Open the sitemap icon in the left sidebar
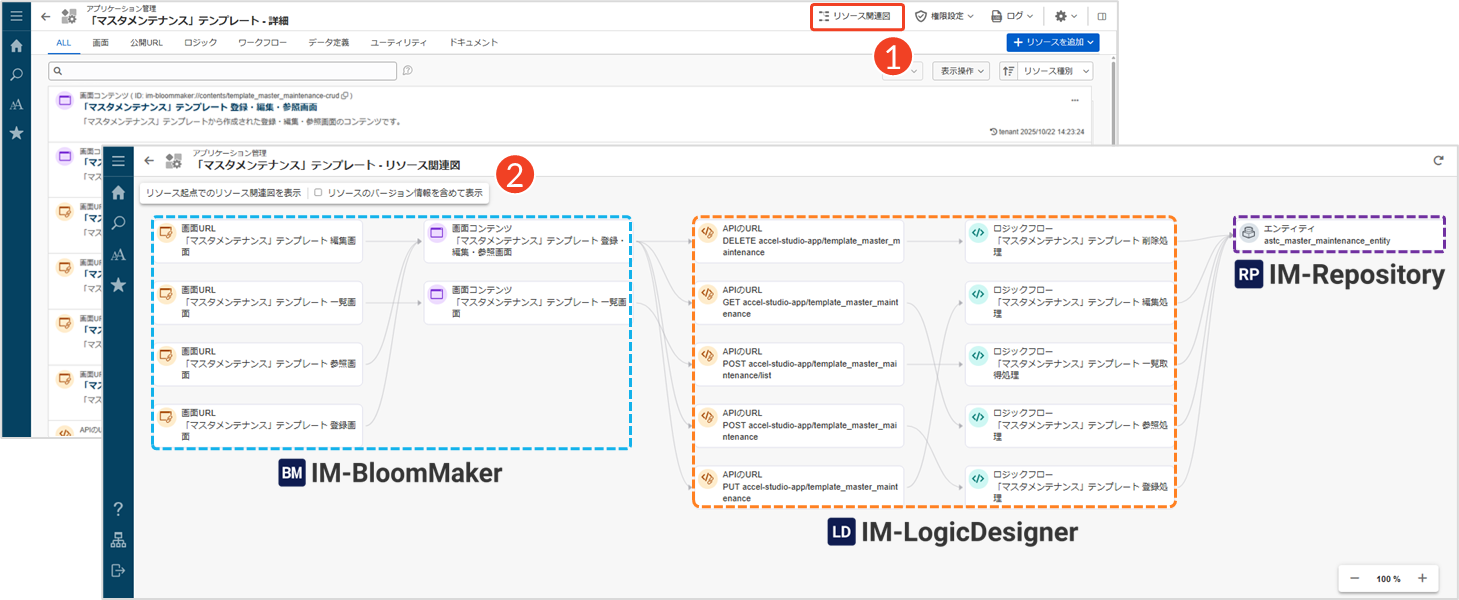The image size is (1459, 600). [x=118, y=540]
